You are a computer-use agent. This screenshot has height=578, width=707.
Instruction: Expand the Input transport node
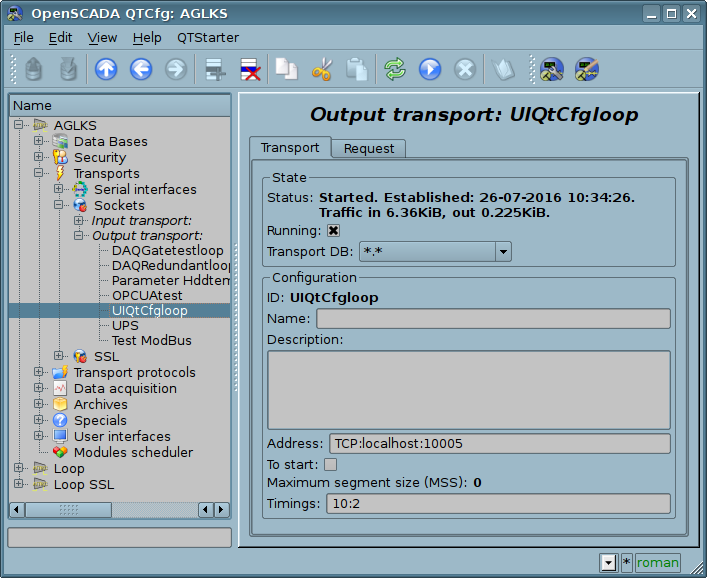tap(78, 220)
